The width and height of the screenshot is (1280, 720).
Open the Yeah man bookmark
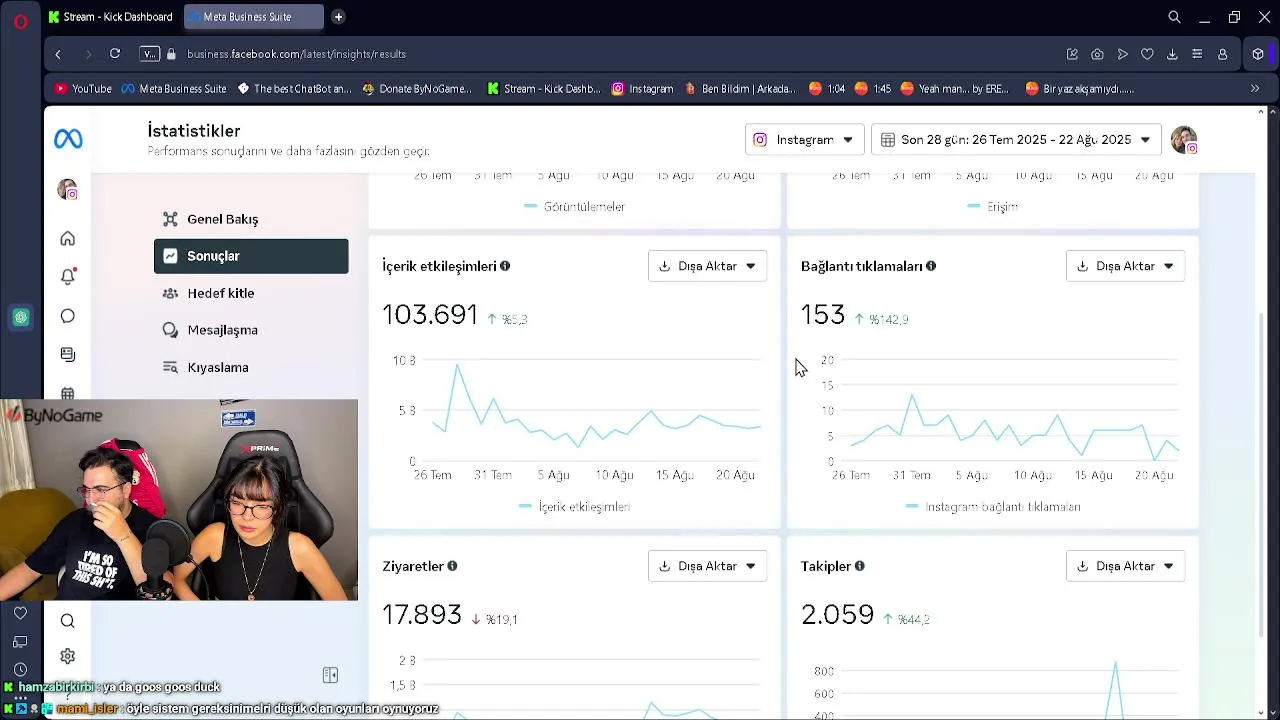pyautogui.click(x=955, y=89)
